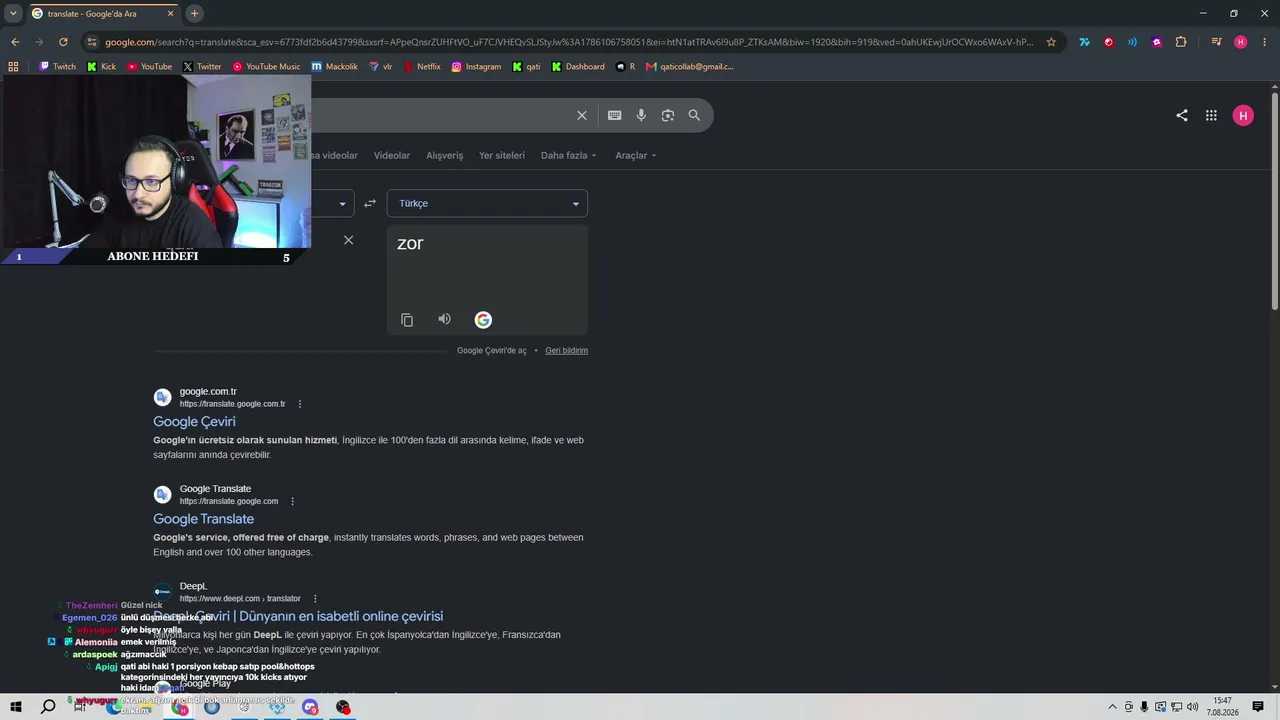Share this search results page
This screenshot has height=720, width=1280.
pyautogui.click(x=1182, y=115)
